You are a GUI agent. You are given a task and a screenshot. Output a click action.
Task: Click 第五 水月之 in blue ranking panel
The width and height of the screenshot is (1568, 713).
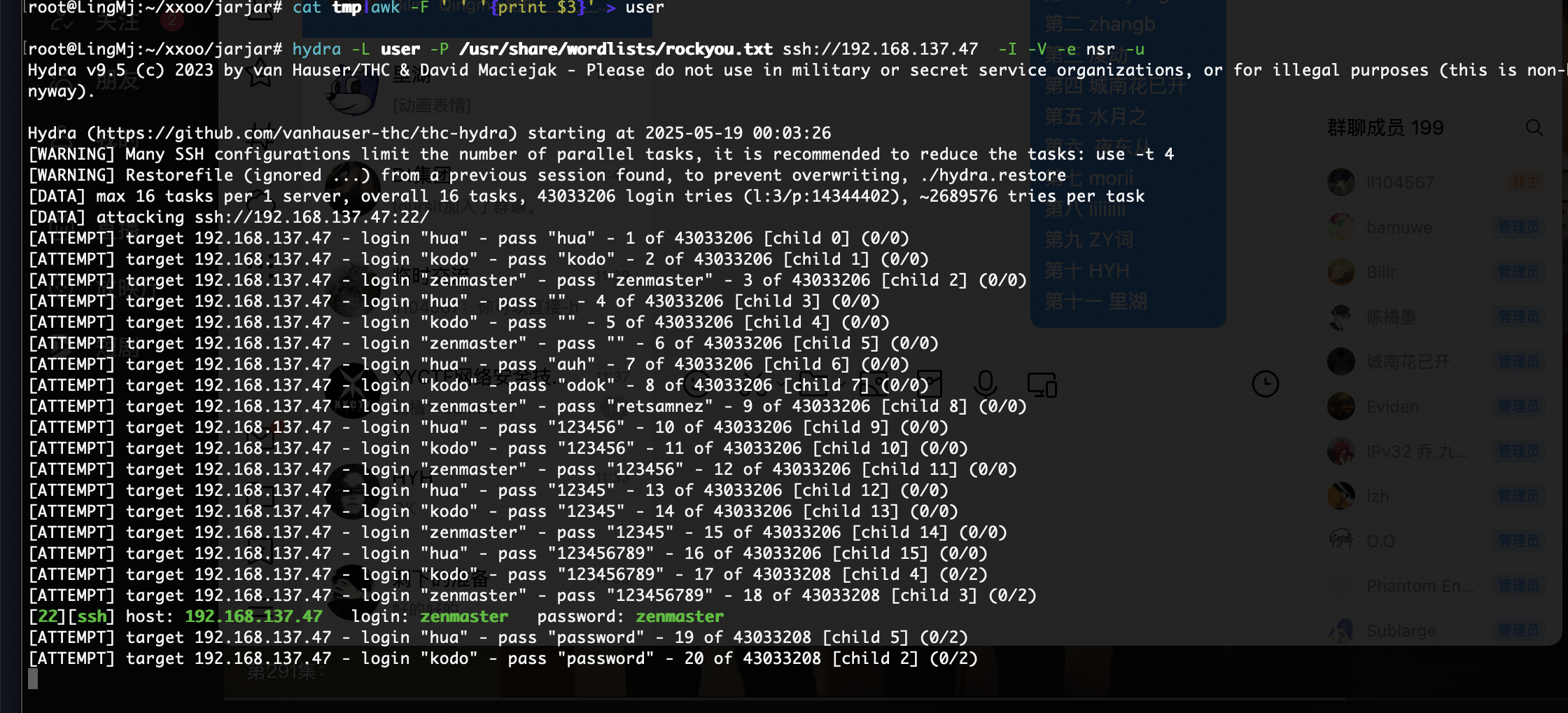(1095, 117)
